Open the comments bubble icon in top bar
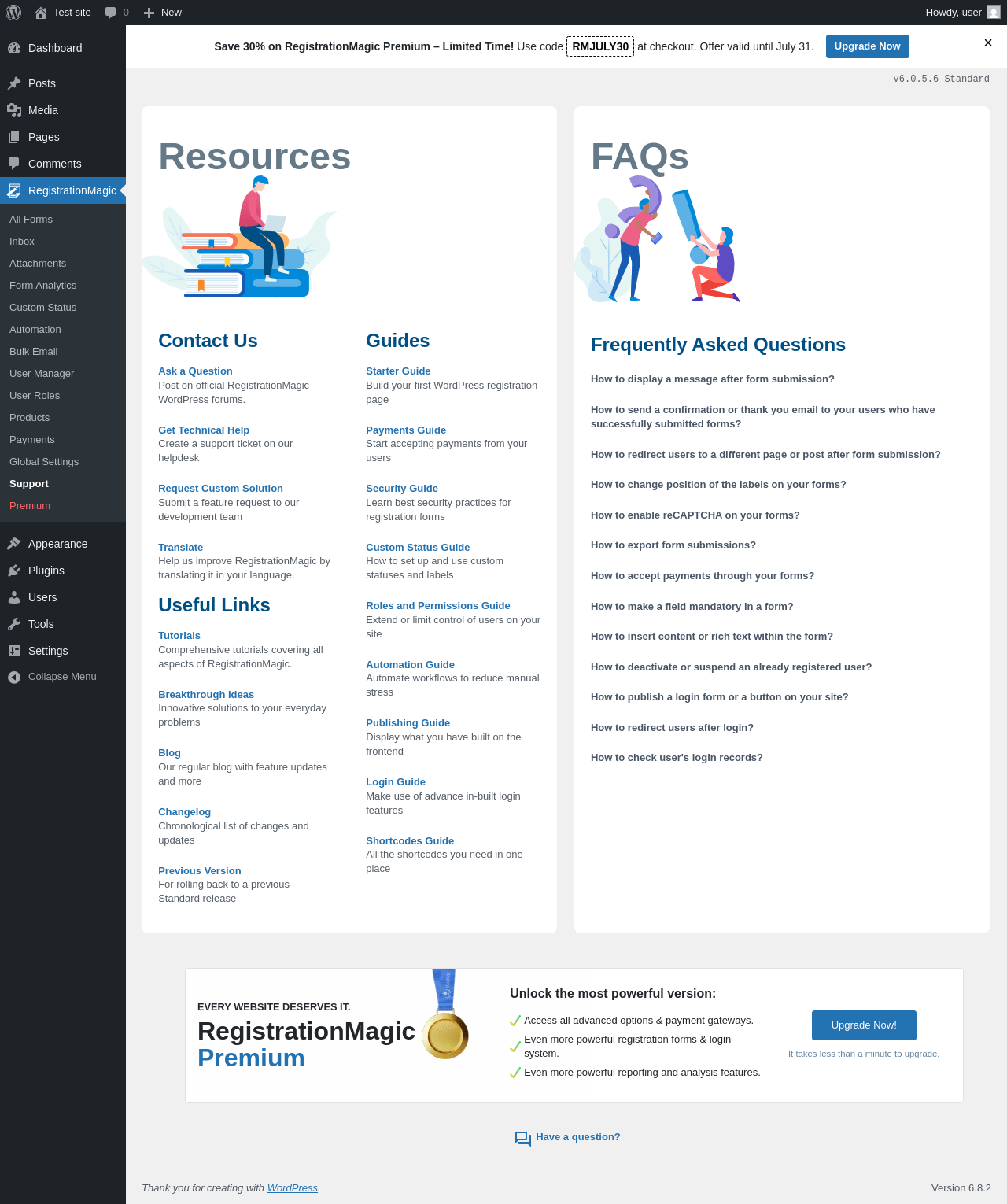1007x1204 pixels. click(111, 13)
